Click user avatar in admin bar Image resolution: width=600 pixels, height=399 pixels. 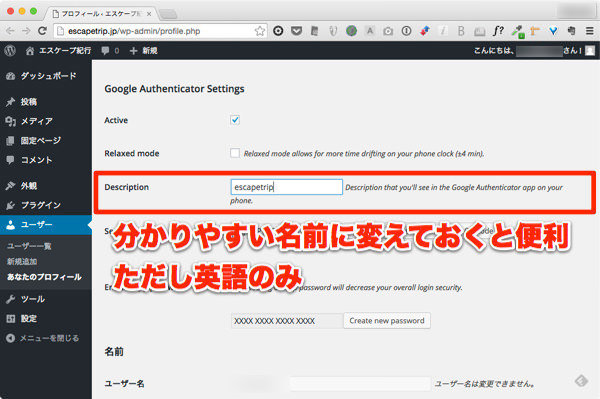click(x=590, y=50)
